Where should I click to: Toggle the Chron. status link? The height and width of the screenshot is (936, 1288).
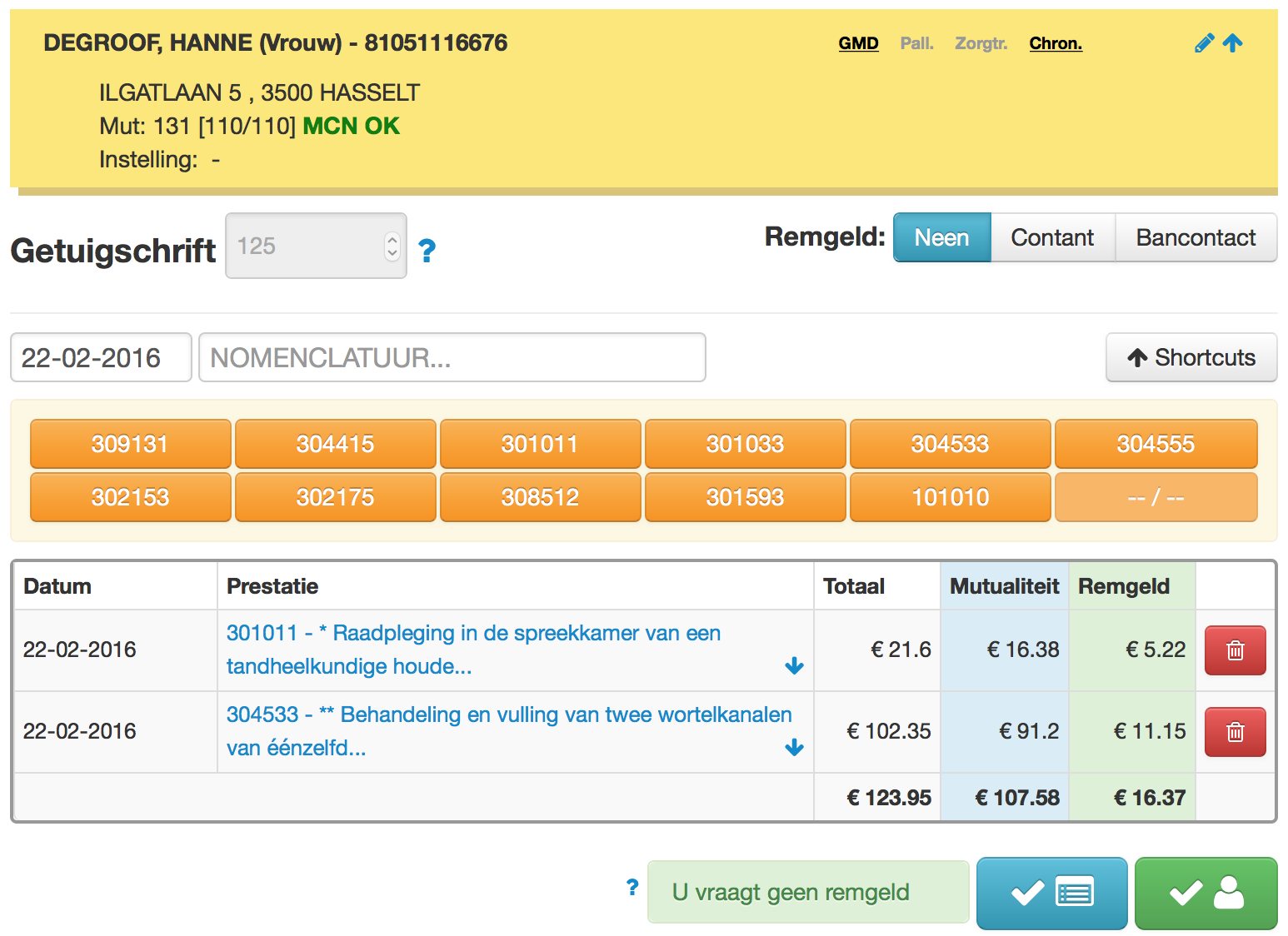click(x=1056, y=43)
